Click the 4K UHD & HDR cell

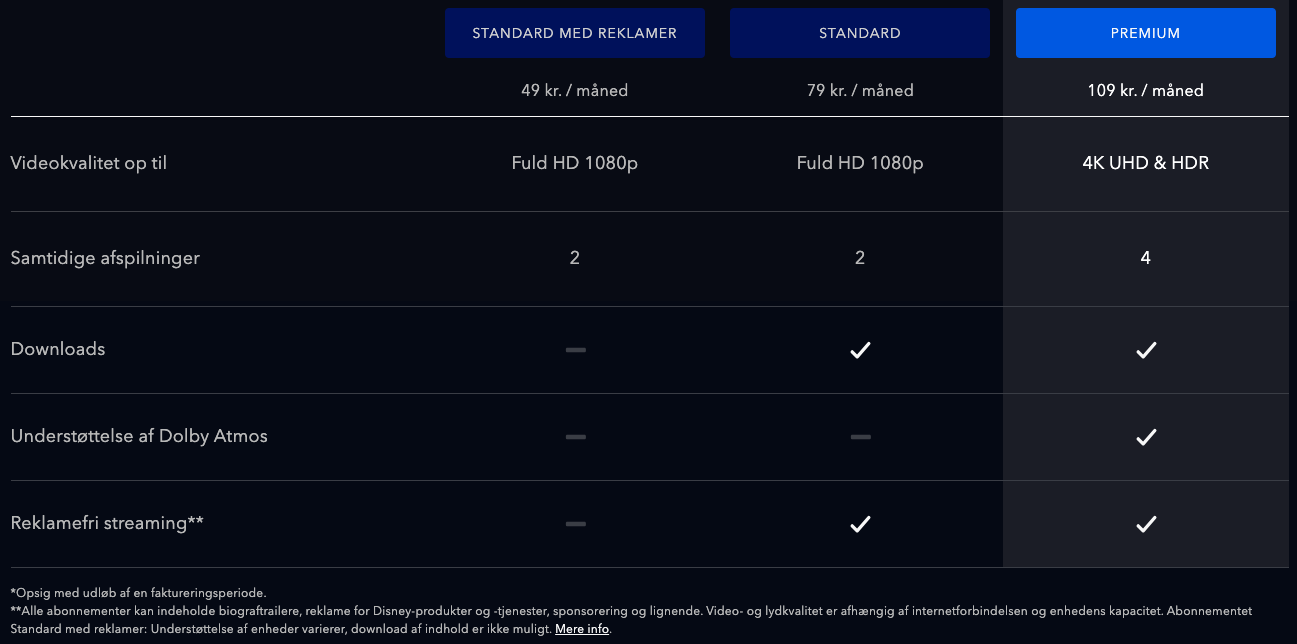click(1145, 163)
